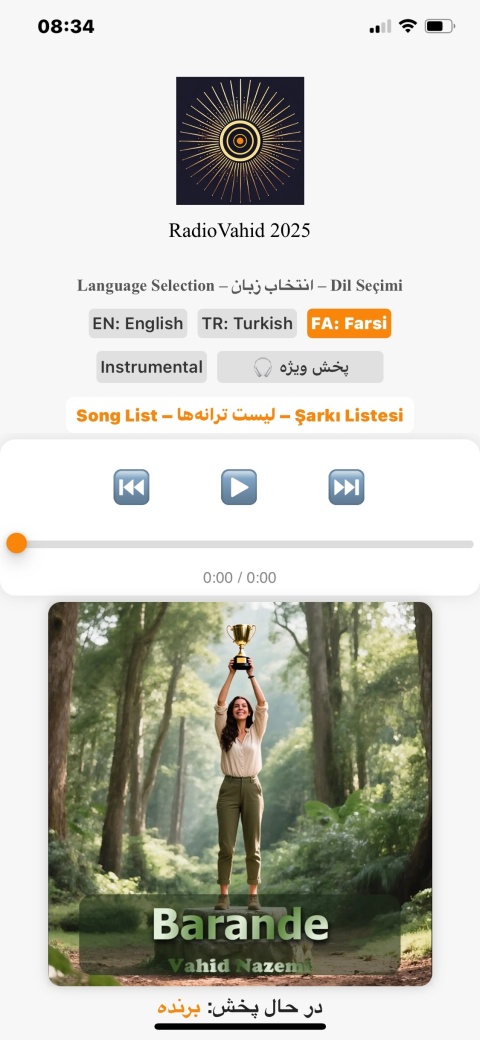
Task: Tap the cellular signal bars icon
Action: click(x=380, y=27)
